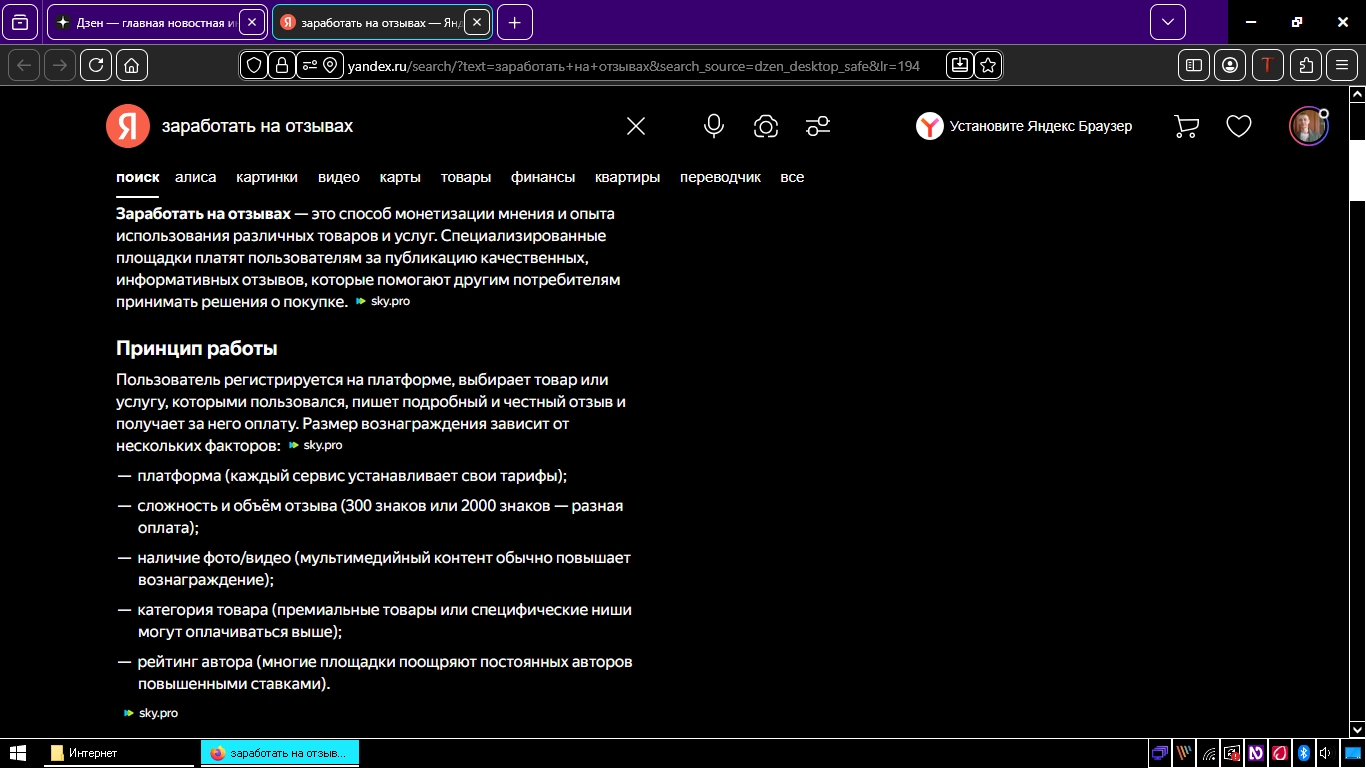Expand the list all tabs dropdown
1366x768 pixels.
(1167, 22)
